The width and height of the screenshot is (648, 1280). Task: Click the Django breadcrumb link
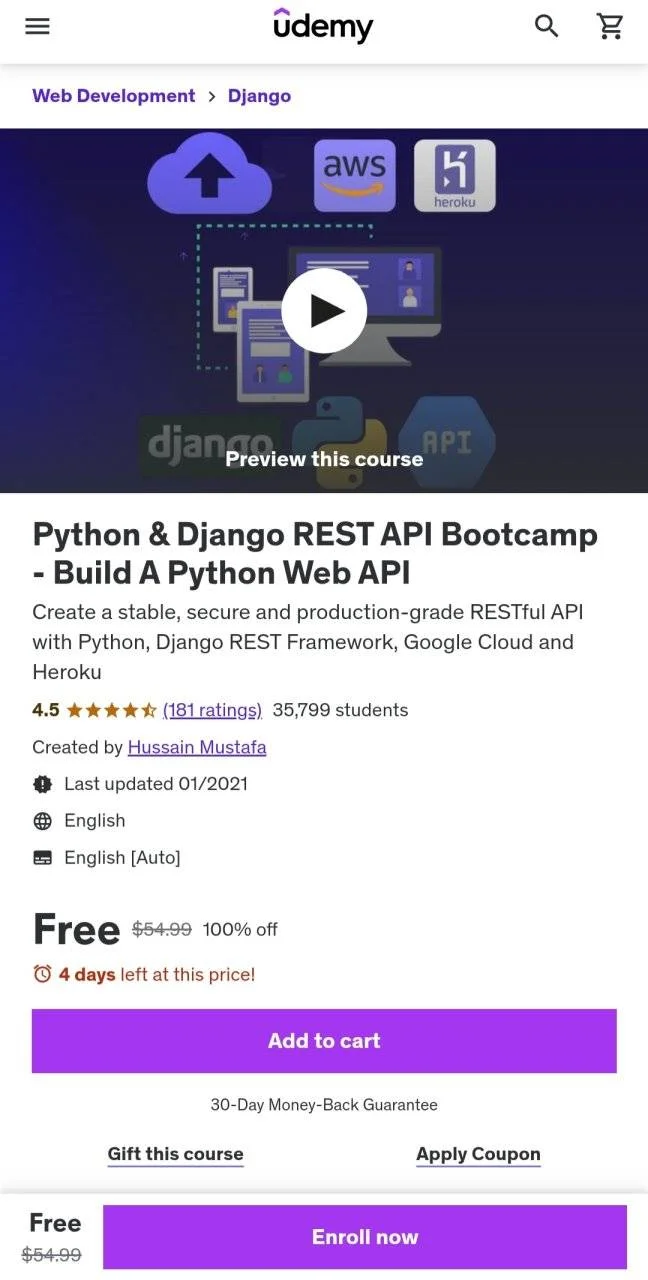pos(259,96)
